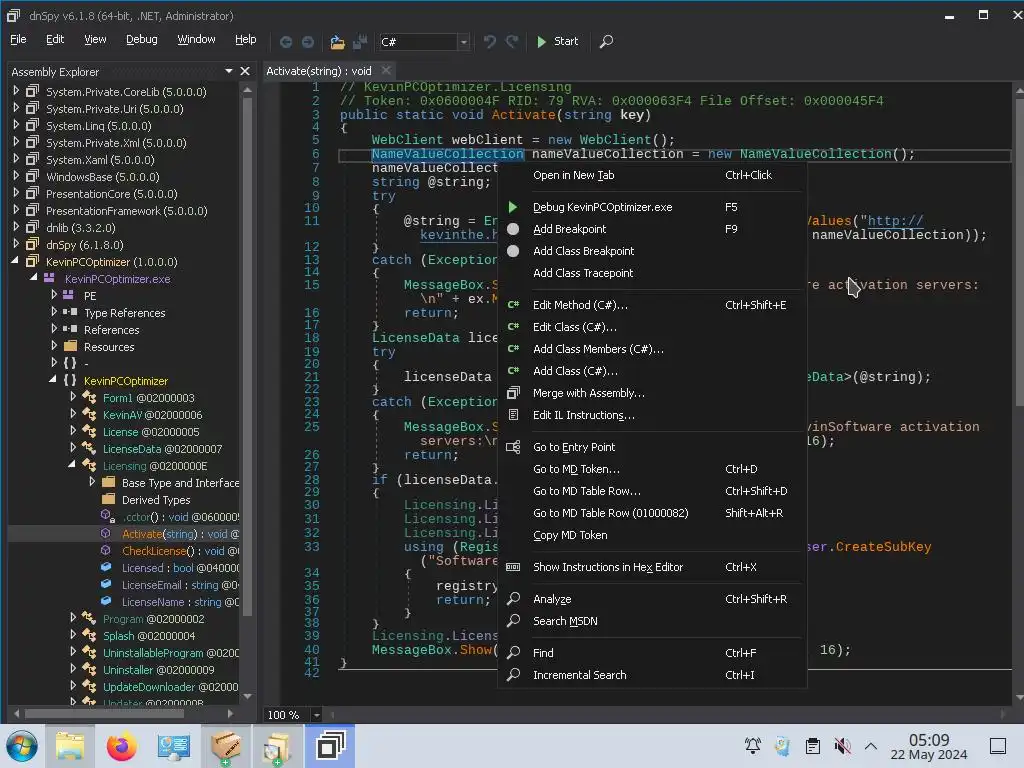Expand the PE node
Screen dimensions: 1024x768
coord(54,295)
